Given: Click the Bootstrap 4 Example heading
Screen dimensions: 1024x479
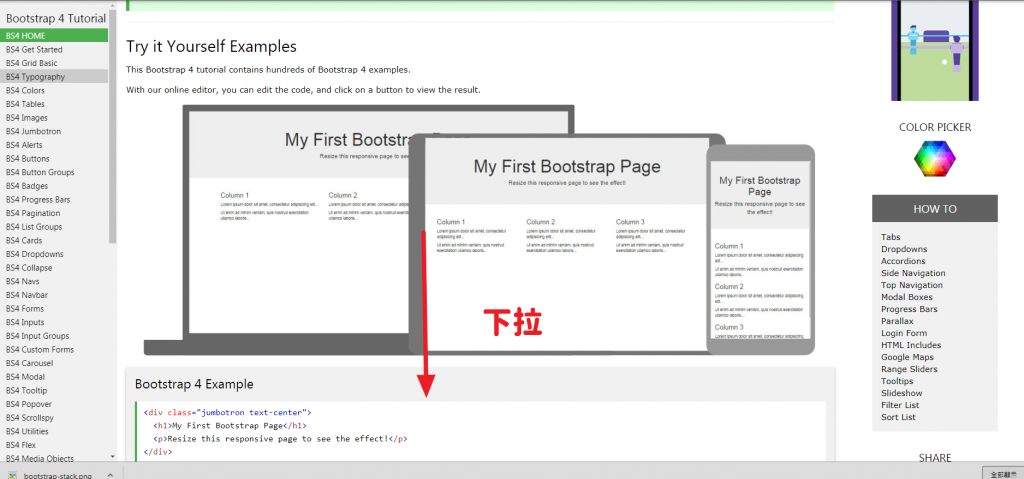Looking at the screenshot, I should click(x=194, y=384).
